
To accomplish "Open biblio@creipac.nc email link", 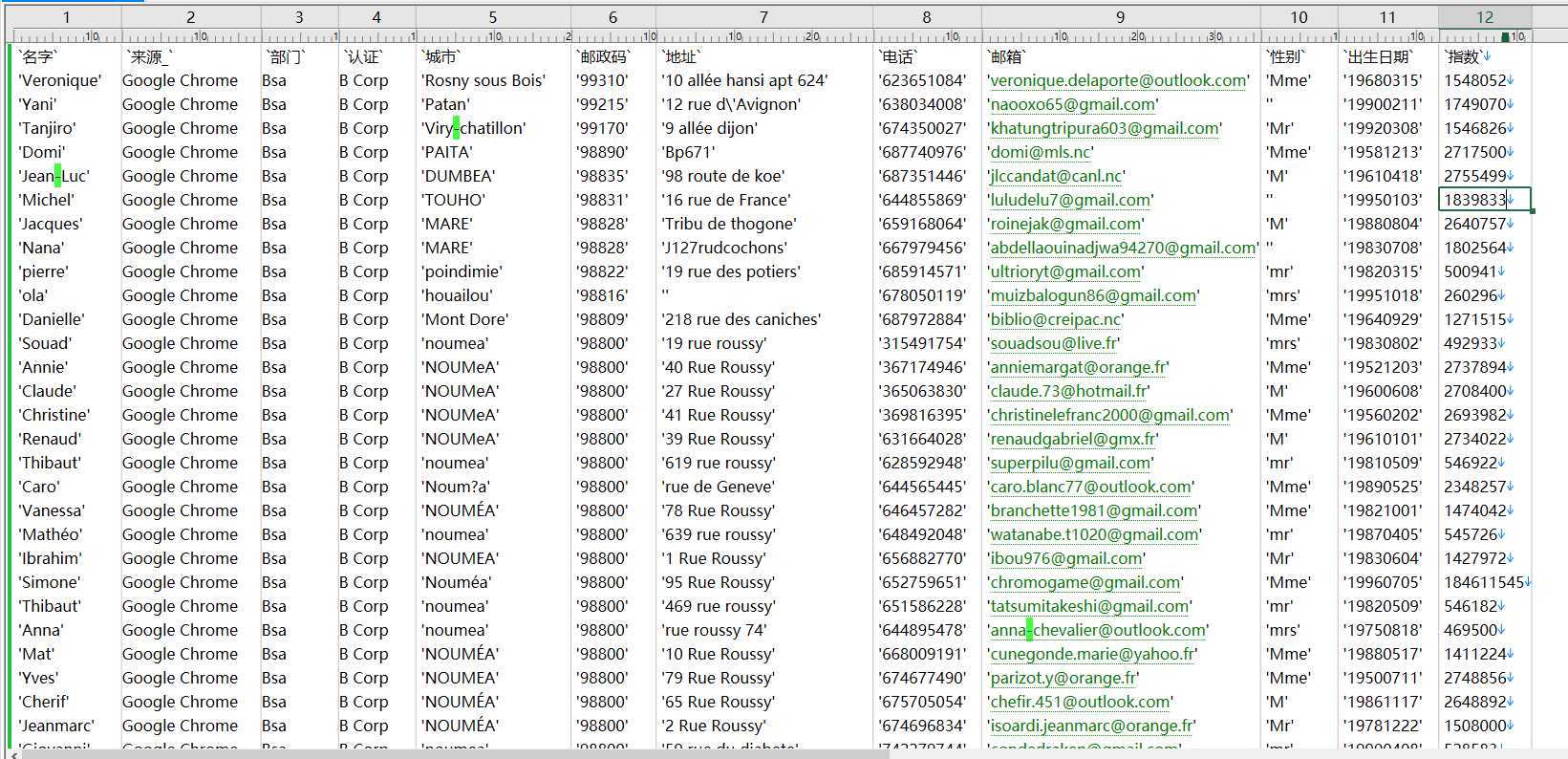I will [x=1057, y=319].
